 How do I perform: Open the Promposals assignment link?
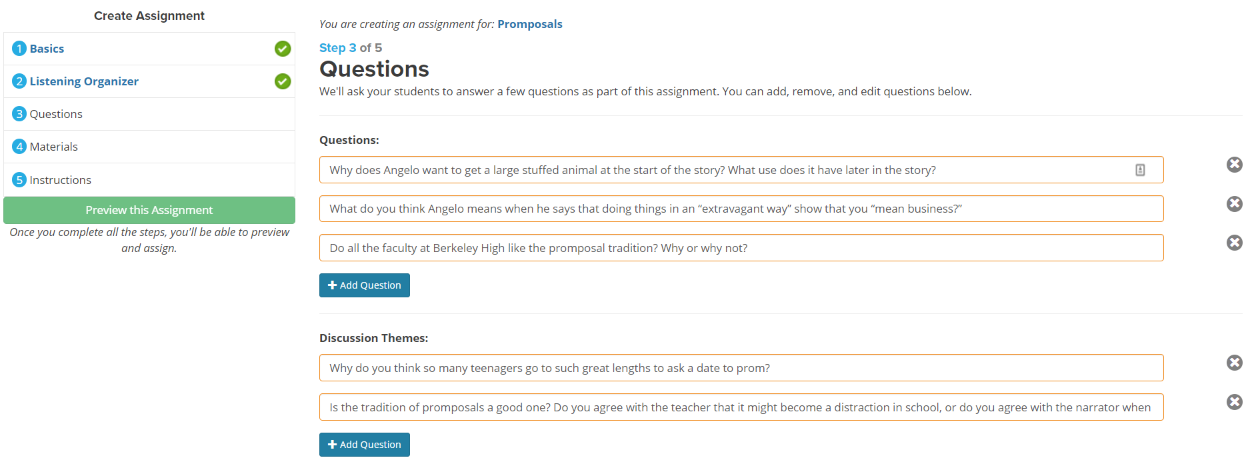tap(530, 24)
